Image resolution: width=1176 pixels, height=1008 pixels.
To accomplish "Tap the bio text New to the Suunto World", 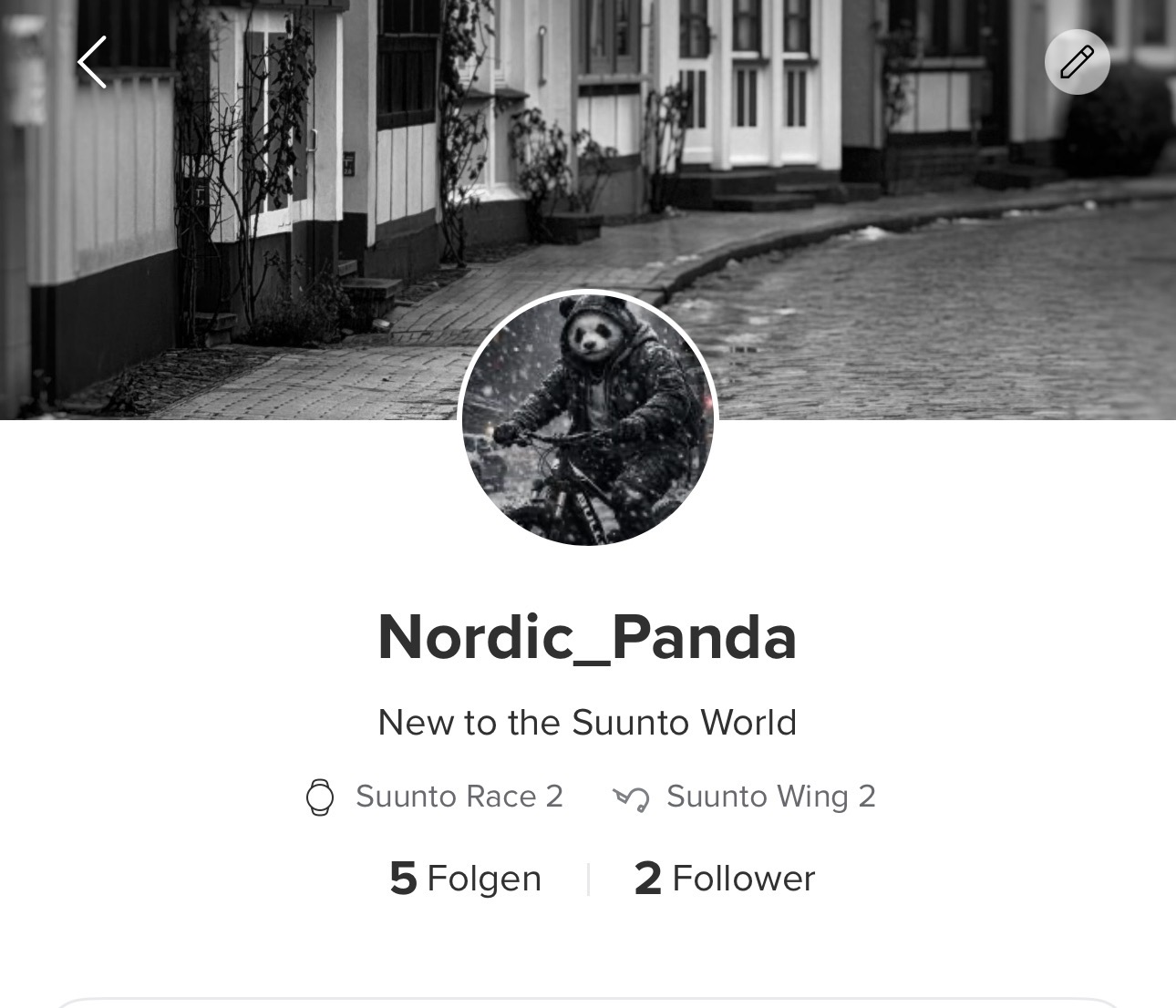I will (x=588, y=723).
